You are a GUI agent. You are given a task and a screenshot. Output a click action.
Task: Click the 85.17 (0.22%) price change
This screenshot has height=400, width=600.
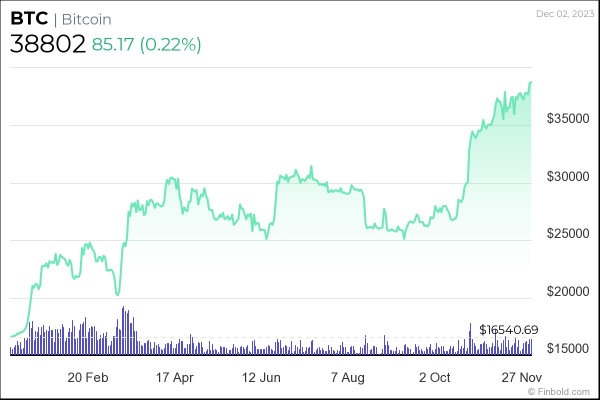pyautogui.click(x=146, y=45)
